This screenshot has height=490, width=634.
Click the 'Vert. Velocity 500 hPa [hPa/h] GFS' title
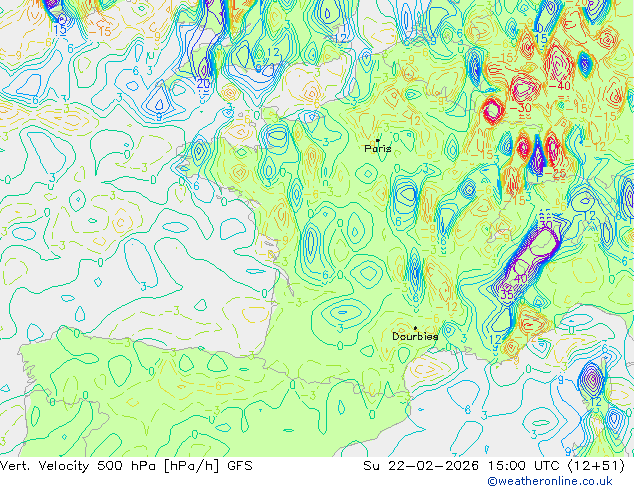click(126, 466)
